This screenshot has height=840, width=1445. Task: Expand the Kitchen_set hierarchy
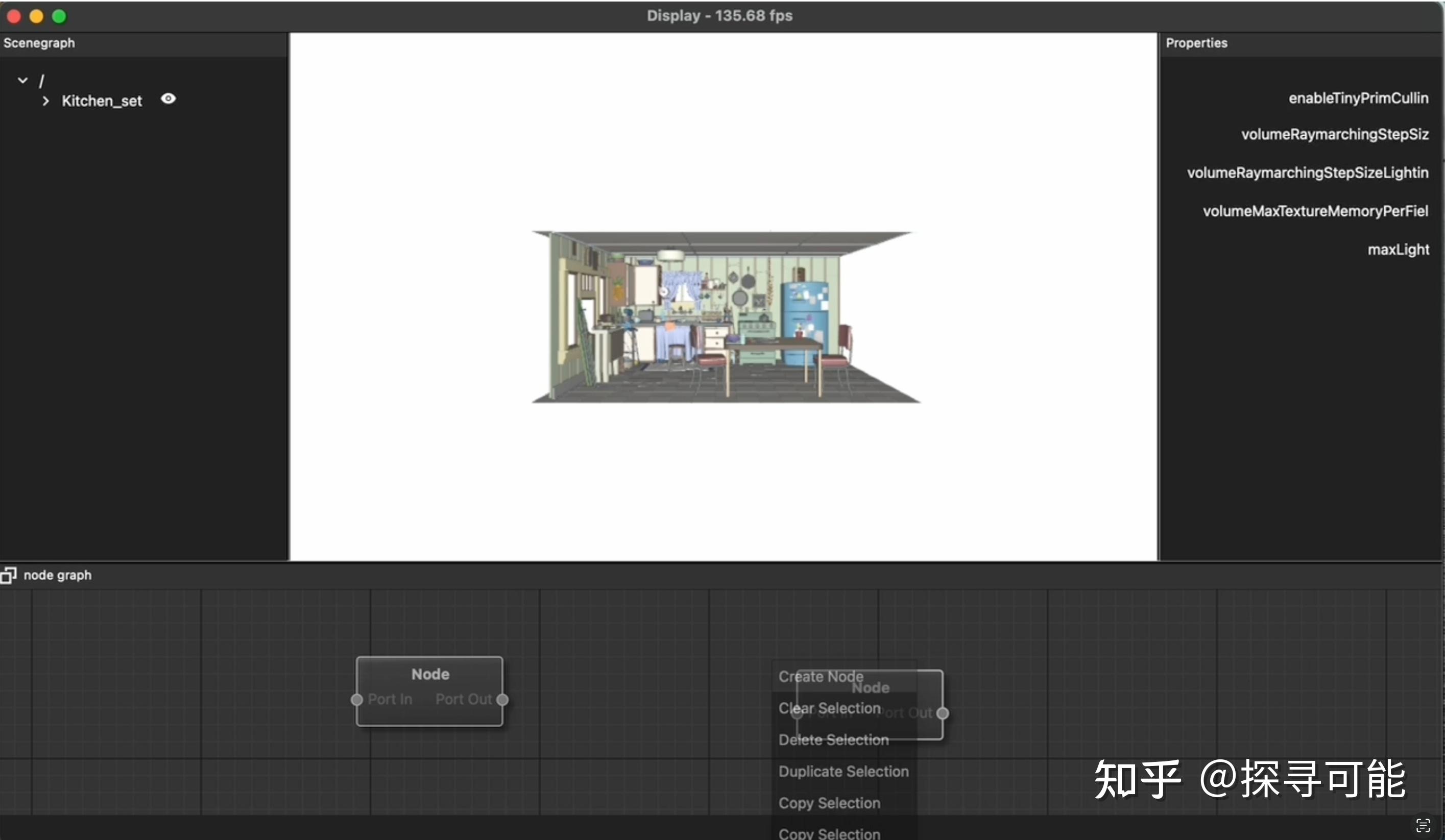click(46, 101)
